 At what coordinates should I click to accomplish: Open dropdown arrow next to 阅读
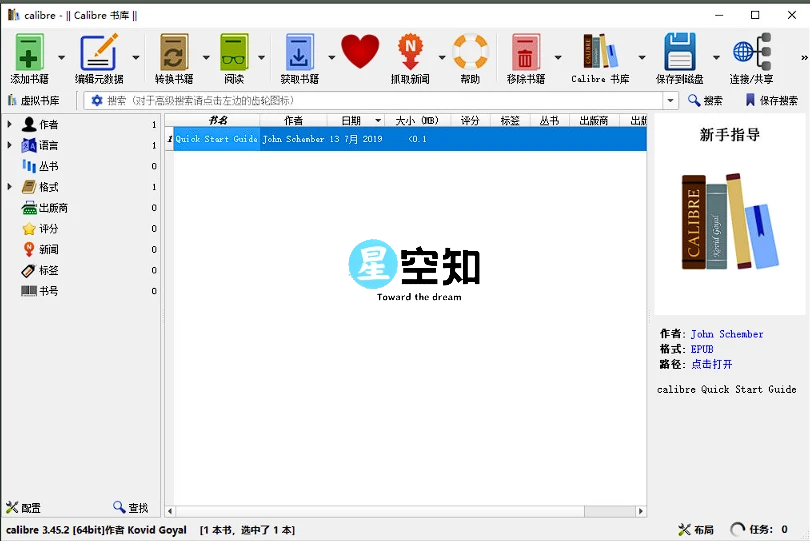click(x=261, y=57)
